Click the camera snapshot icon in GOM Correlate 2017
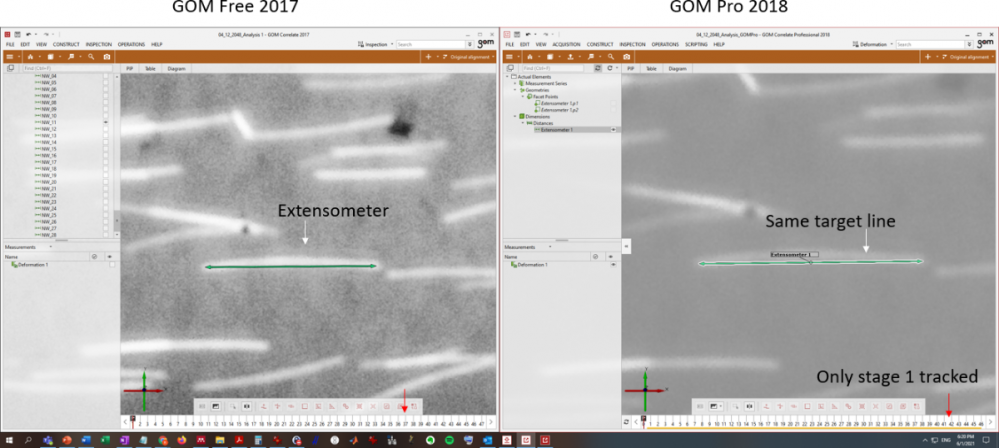The width and height of the screenshot is (999, 448). [106, 57]
